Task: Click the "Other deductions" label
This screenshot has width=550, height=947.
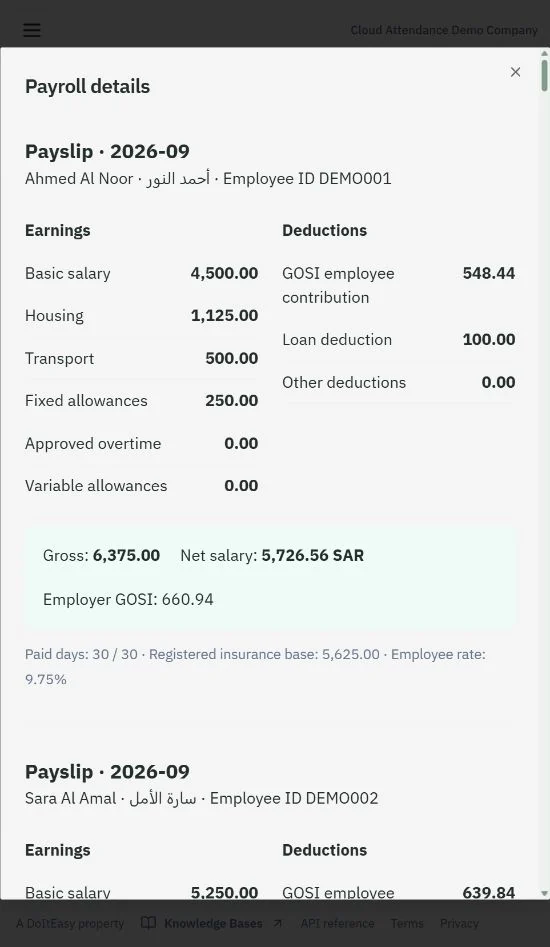Action: (x=344, y=382)
